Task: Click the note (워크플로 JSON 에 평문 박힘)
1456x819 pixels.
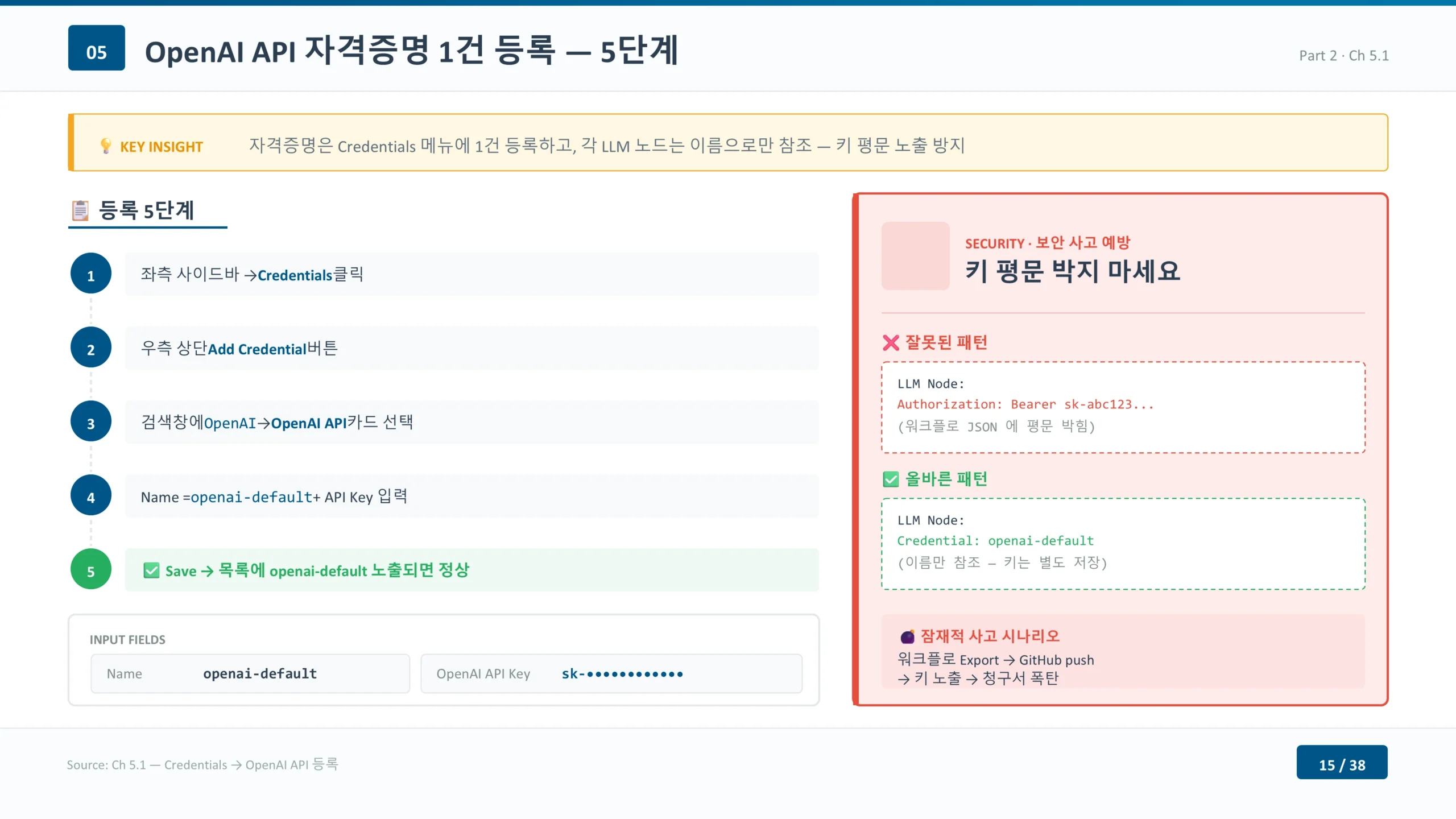Action: 996,426
